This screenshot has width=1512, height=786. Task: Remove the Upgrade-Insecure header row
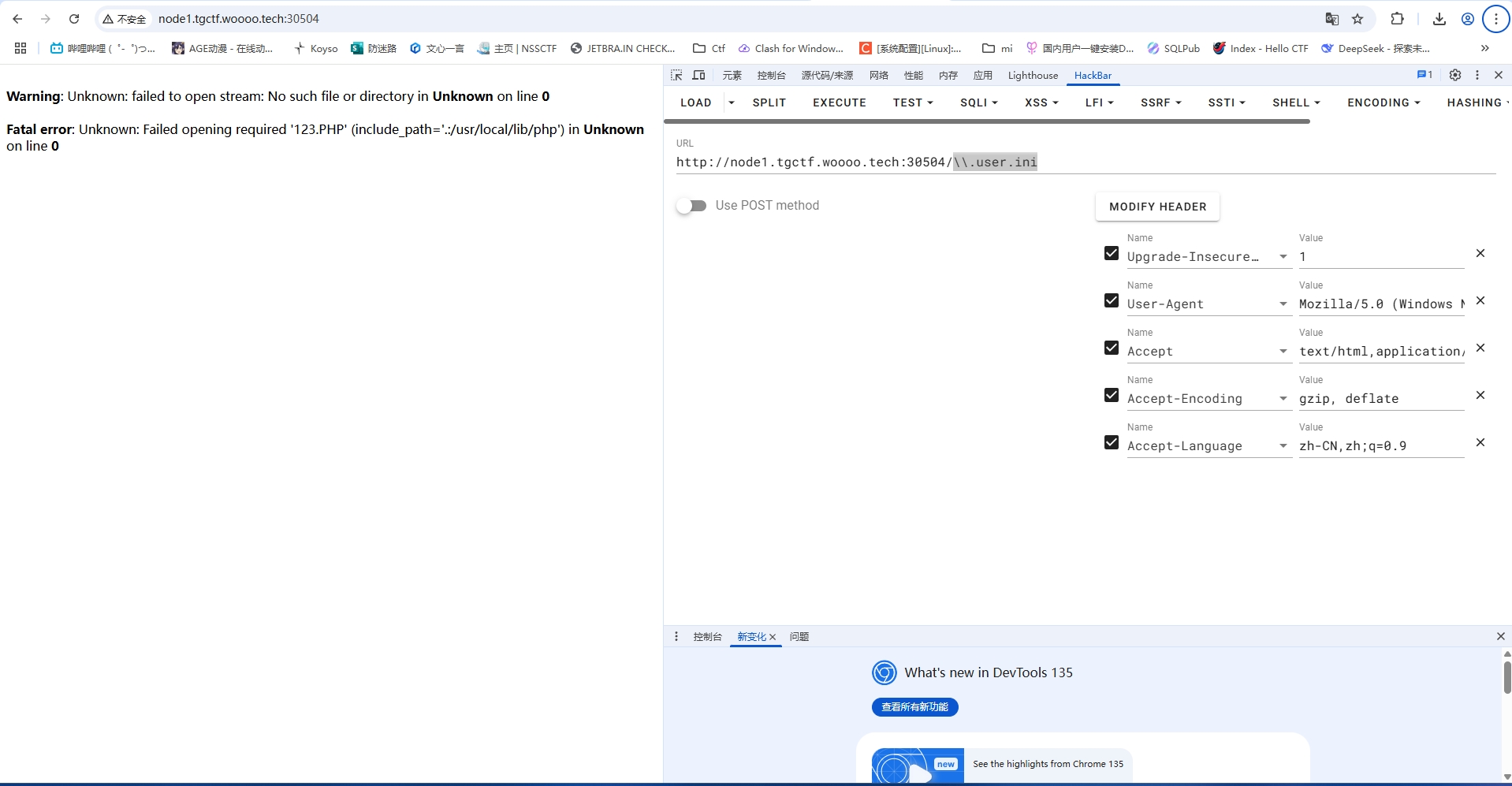(x=1480, y=253)
